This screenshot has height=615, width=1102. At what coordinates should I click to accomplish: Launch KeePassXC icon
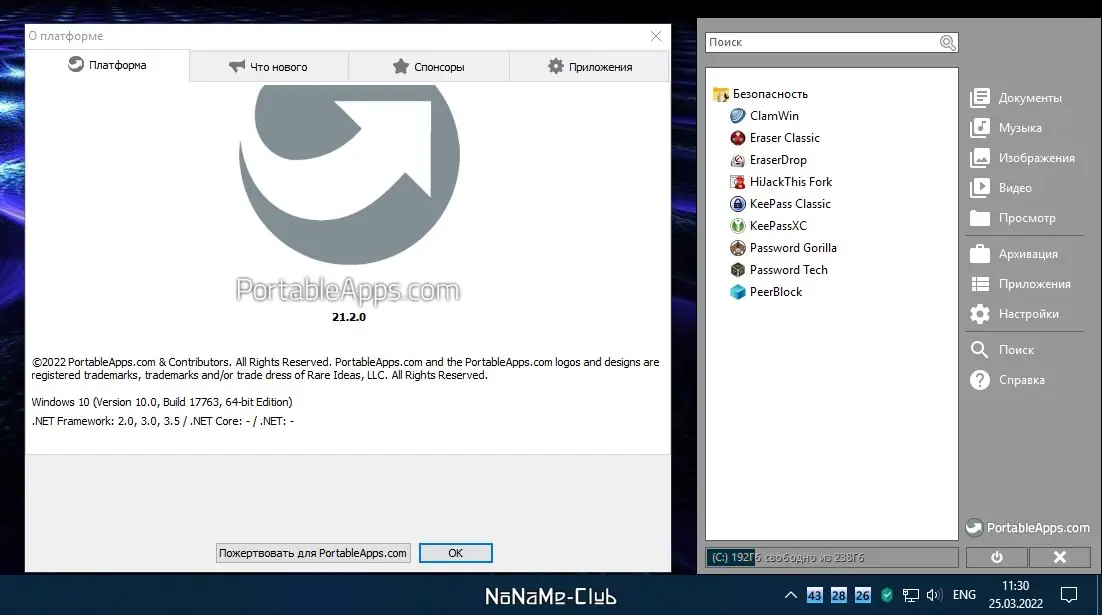click(737, 226)
